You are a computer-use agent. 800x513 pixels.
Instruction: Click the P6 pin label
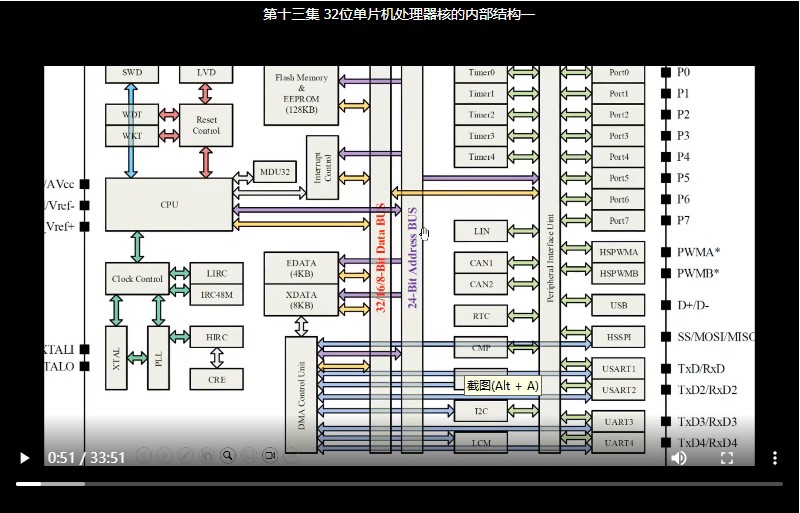click(683, 199)
